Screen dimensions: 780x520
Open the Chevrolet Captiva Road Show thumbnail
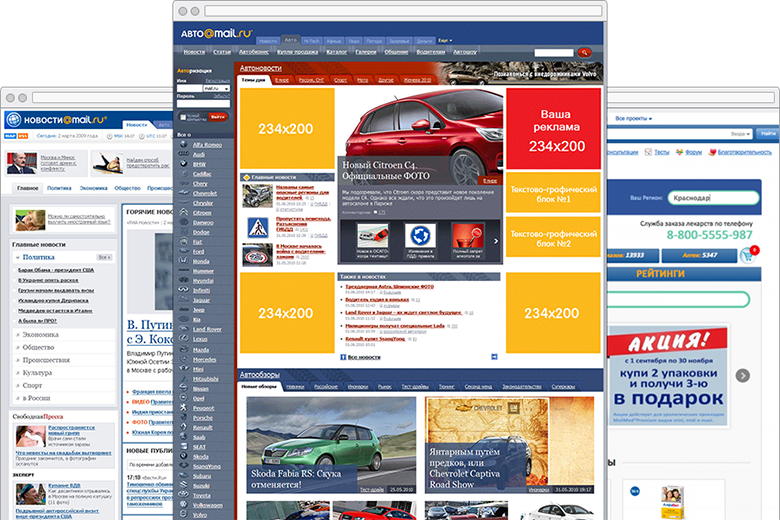pyautogui.click(x=509, y=445)
